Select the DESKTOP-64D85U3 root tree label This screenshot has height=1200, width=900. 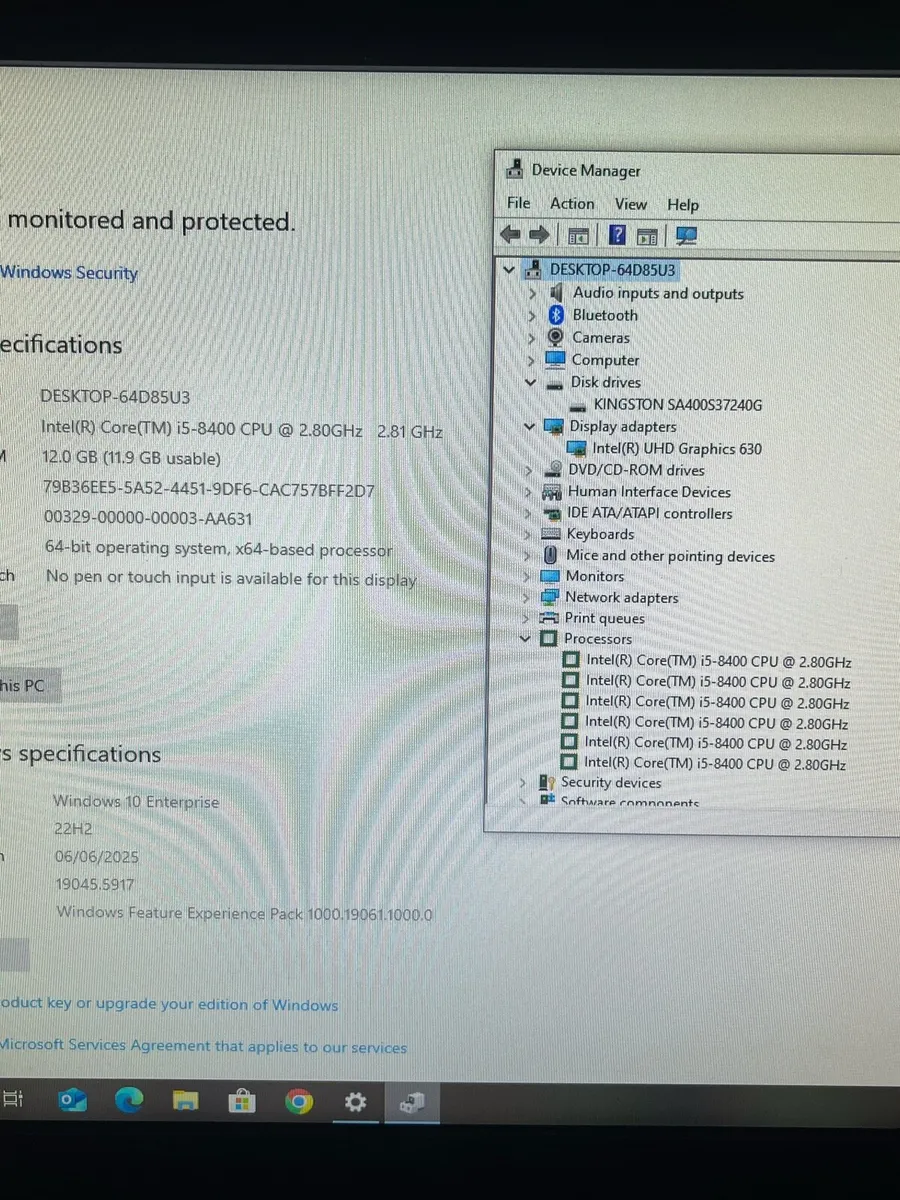click(614, 270)
